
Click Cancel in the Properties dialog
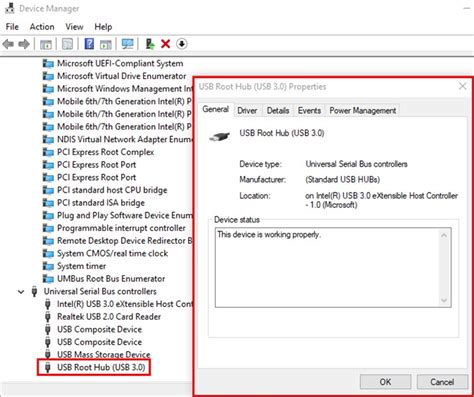point(442,382)
